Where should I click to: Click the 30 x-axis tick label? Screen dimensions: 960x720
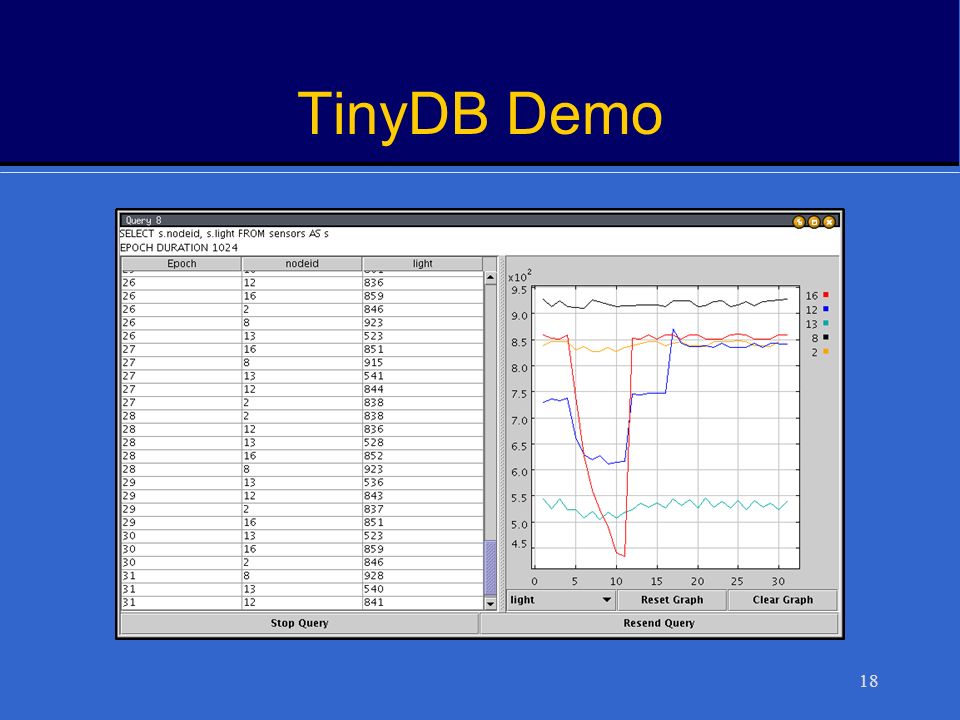click(x=778, y=581)
